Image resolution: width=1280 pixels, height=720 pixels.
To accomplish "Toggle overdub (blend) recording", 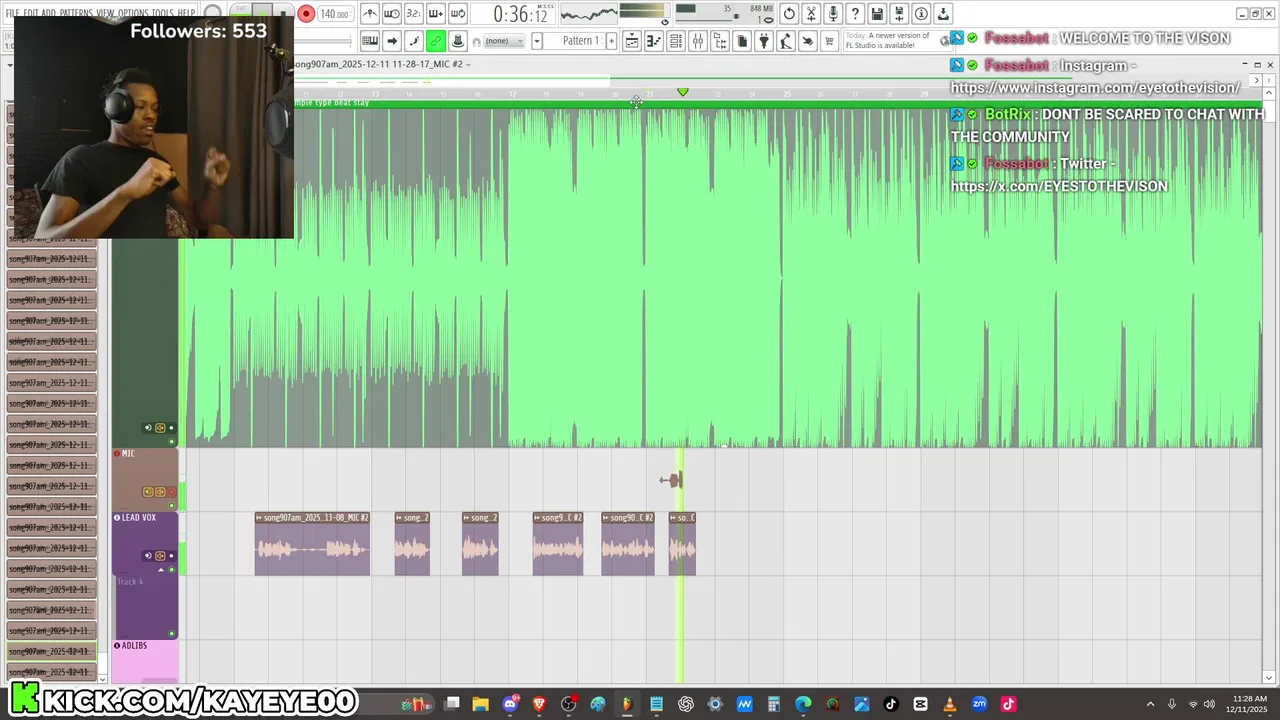I will (x=436, y=14).
